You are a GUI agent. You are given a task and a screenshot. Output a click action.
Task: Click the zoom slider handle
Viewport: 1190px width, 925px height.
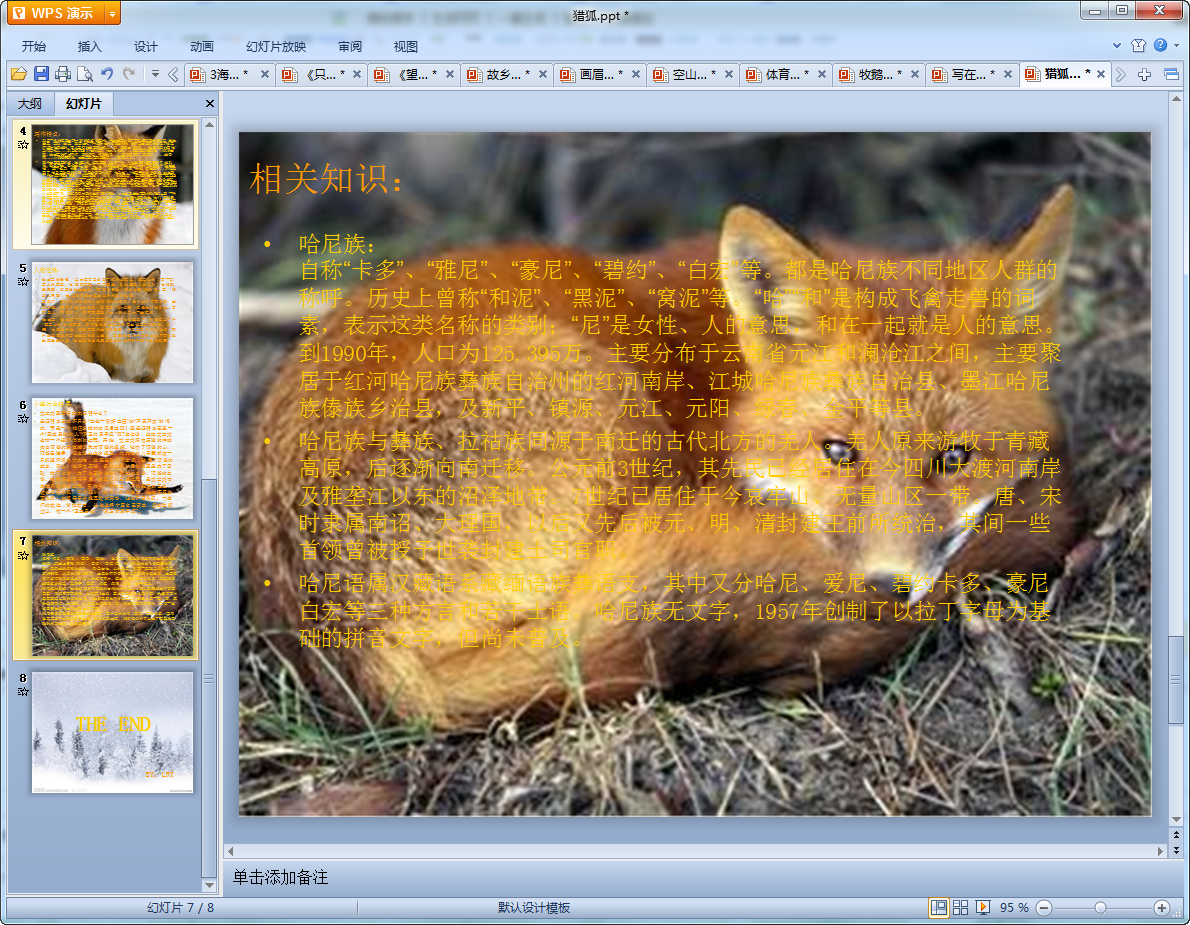point(1100,907)
